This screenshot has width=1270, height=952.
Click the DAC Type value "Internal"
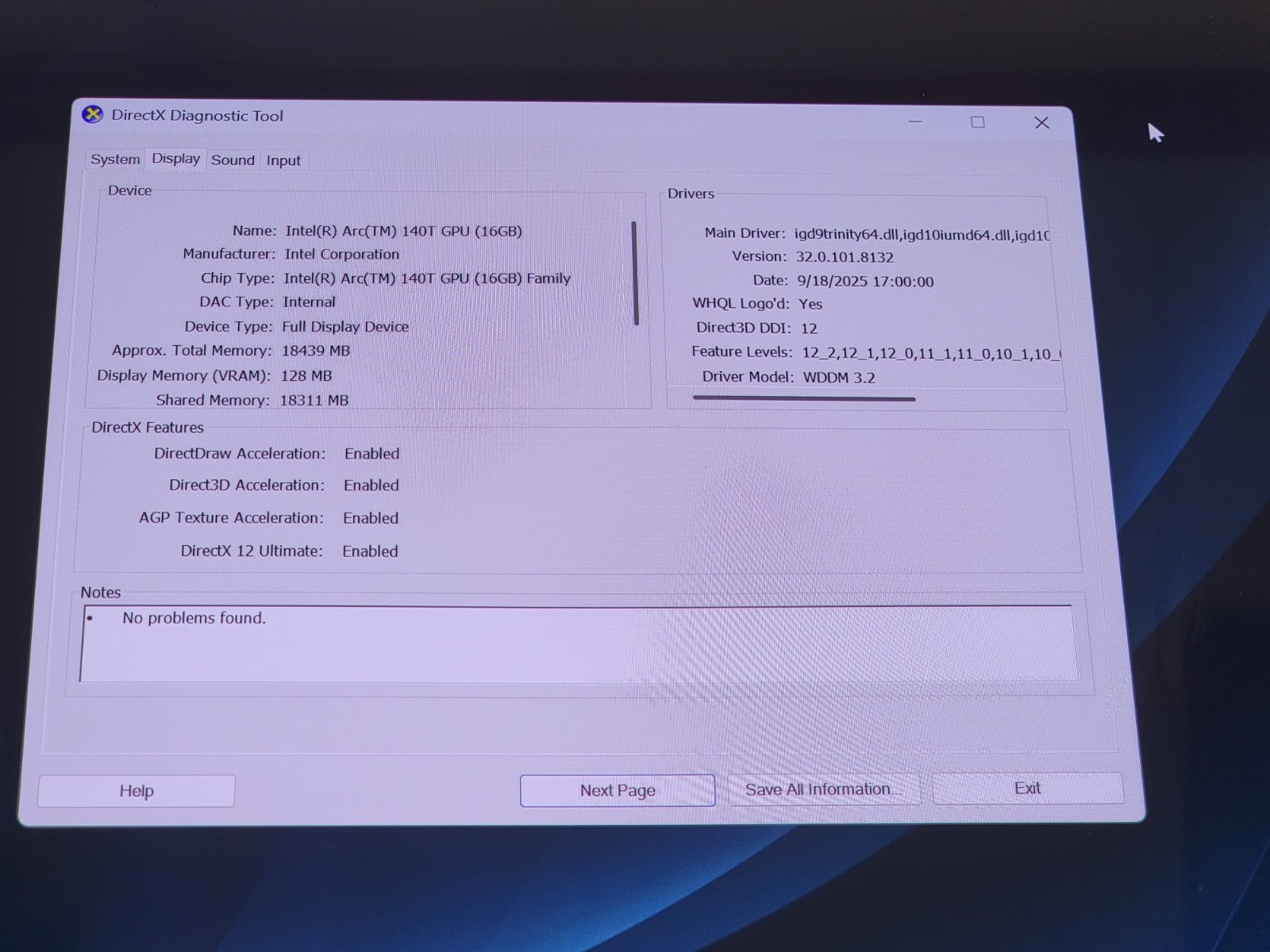tap(309, 302)
